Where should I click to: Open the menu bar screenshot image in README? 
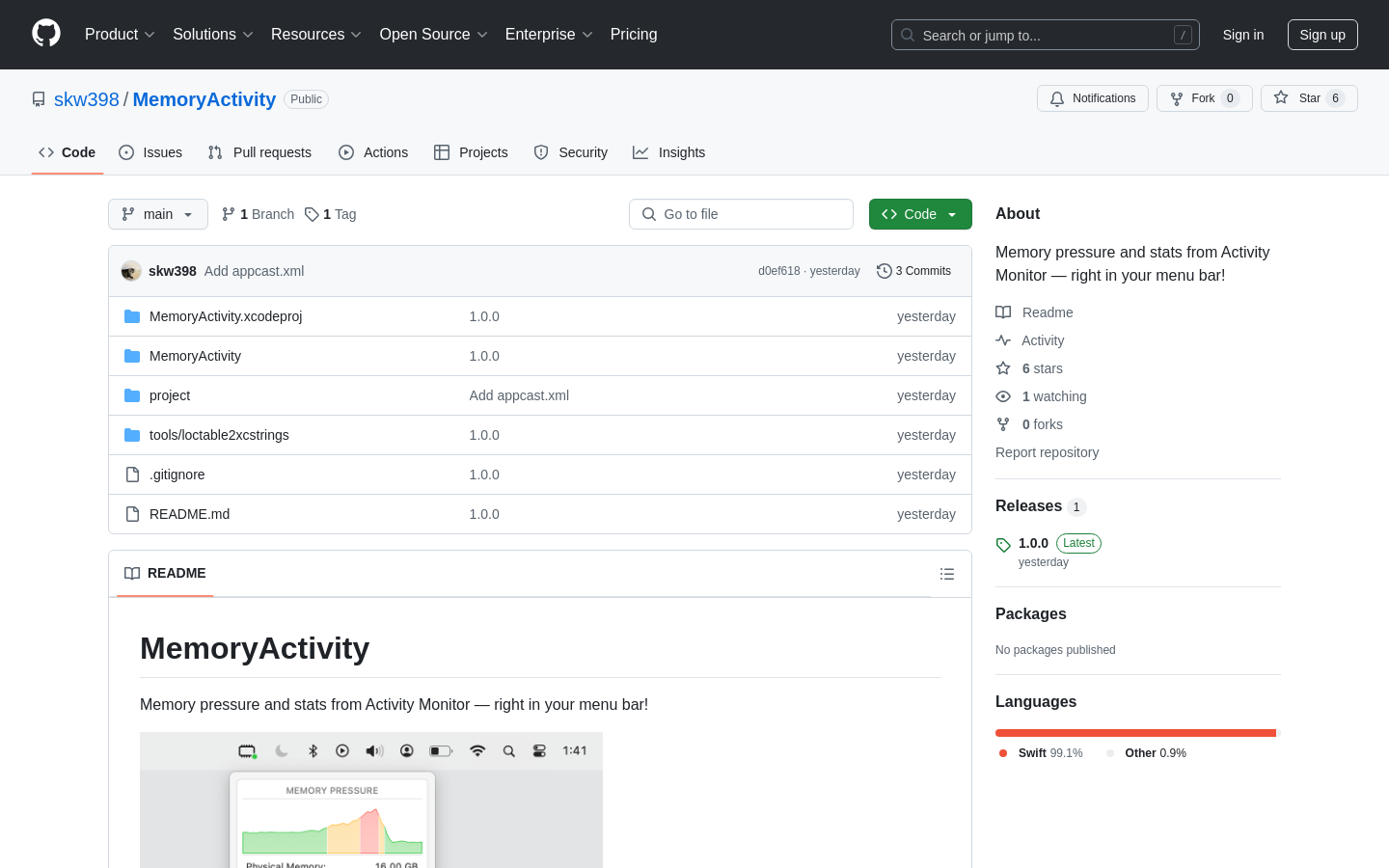click(x=371, y=800)
